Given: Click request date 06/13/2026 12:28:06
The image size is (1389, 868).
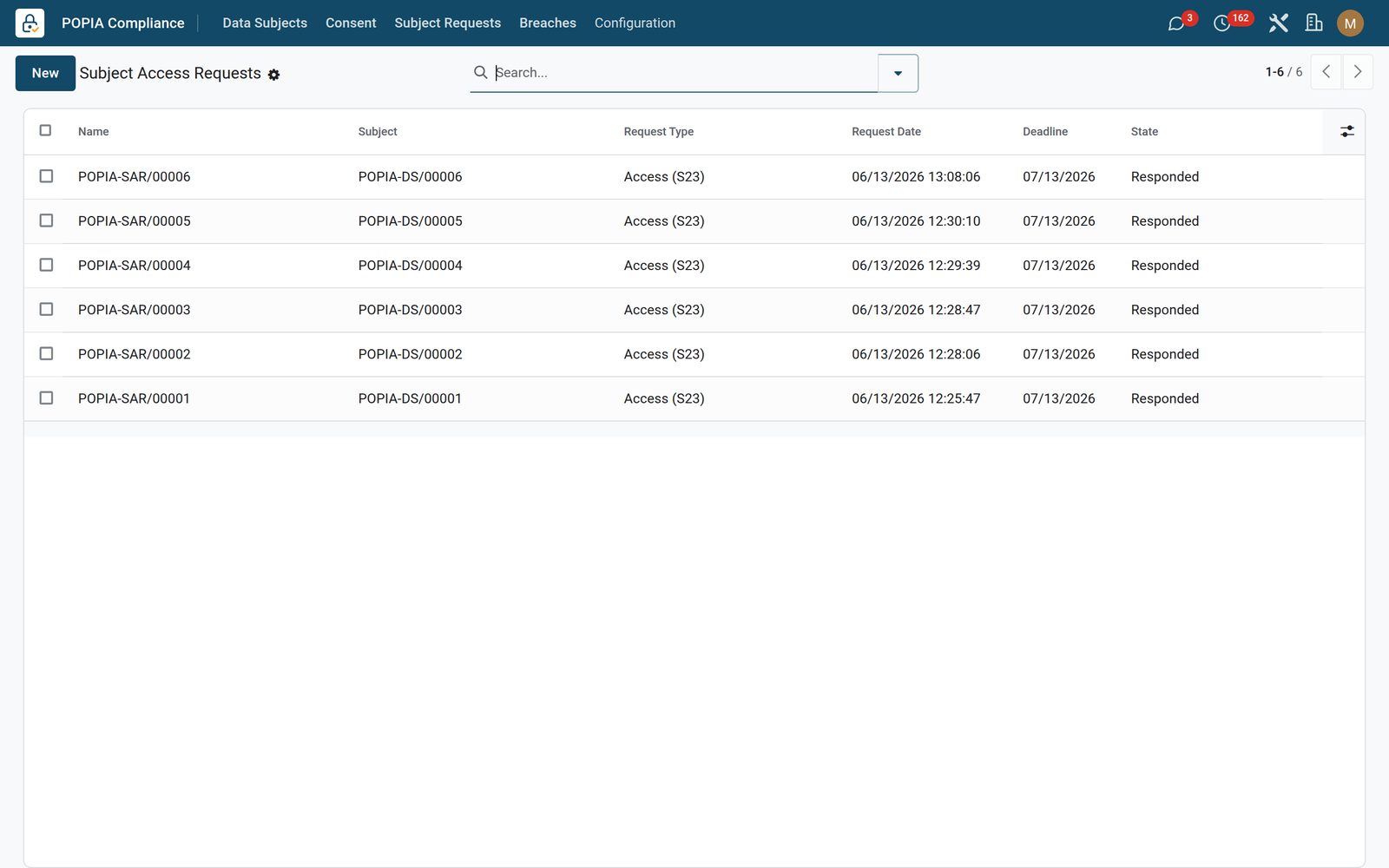Looking at the screenshot, I should click(x=916, y=354).
